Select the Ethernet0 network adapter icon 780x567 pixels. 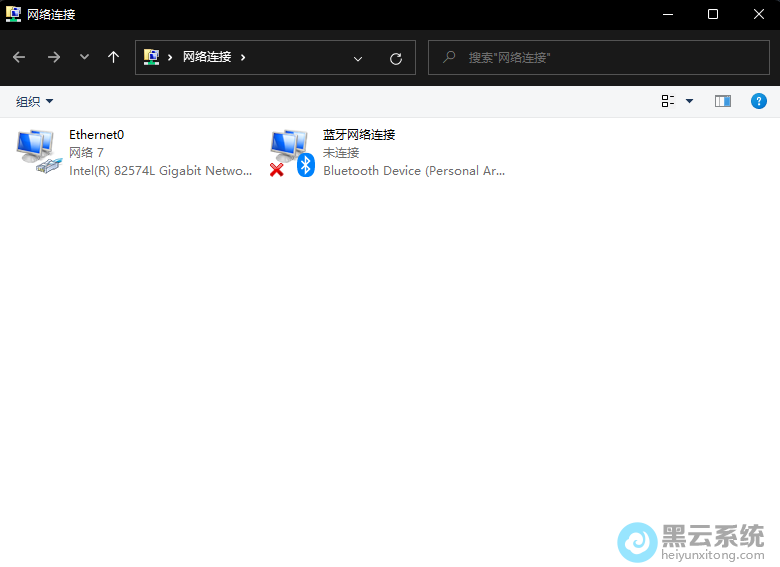click(39, 152)
